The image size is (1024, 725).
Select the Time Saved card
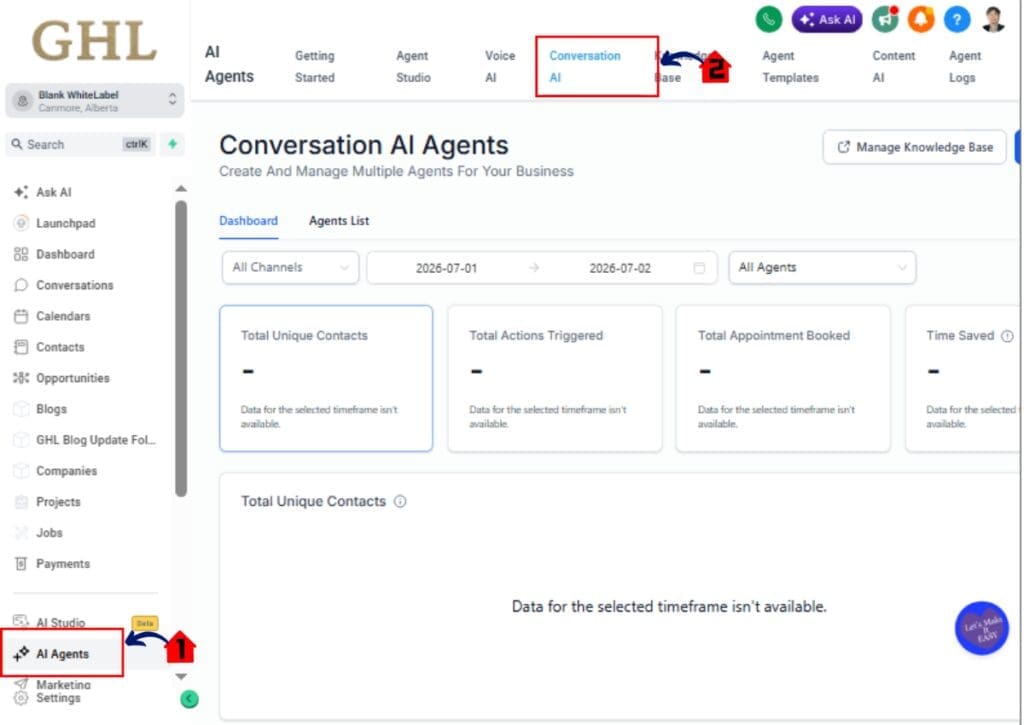click(x=963, y=379)
